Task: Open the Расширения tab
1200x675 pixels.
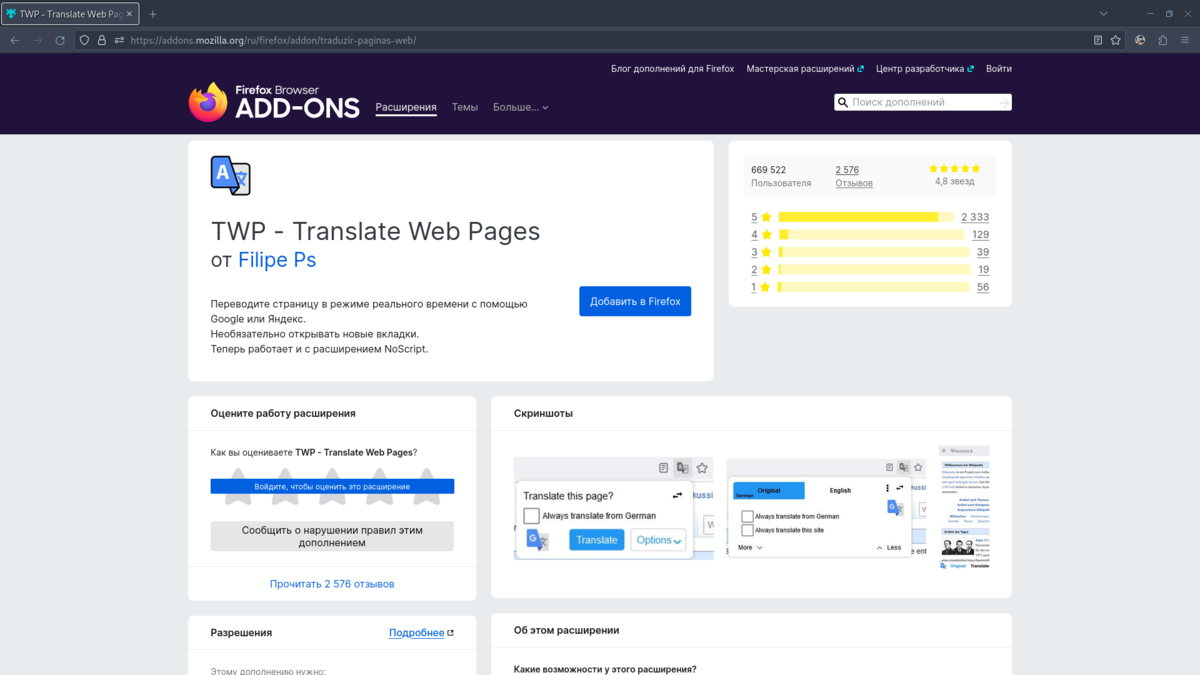Action: [406, 107]
